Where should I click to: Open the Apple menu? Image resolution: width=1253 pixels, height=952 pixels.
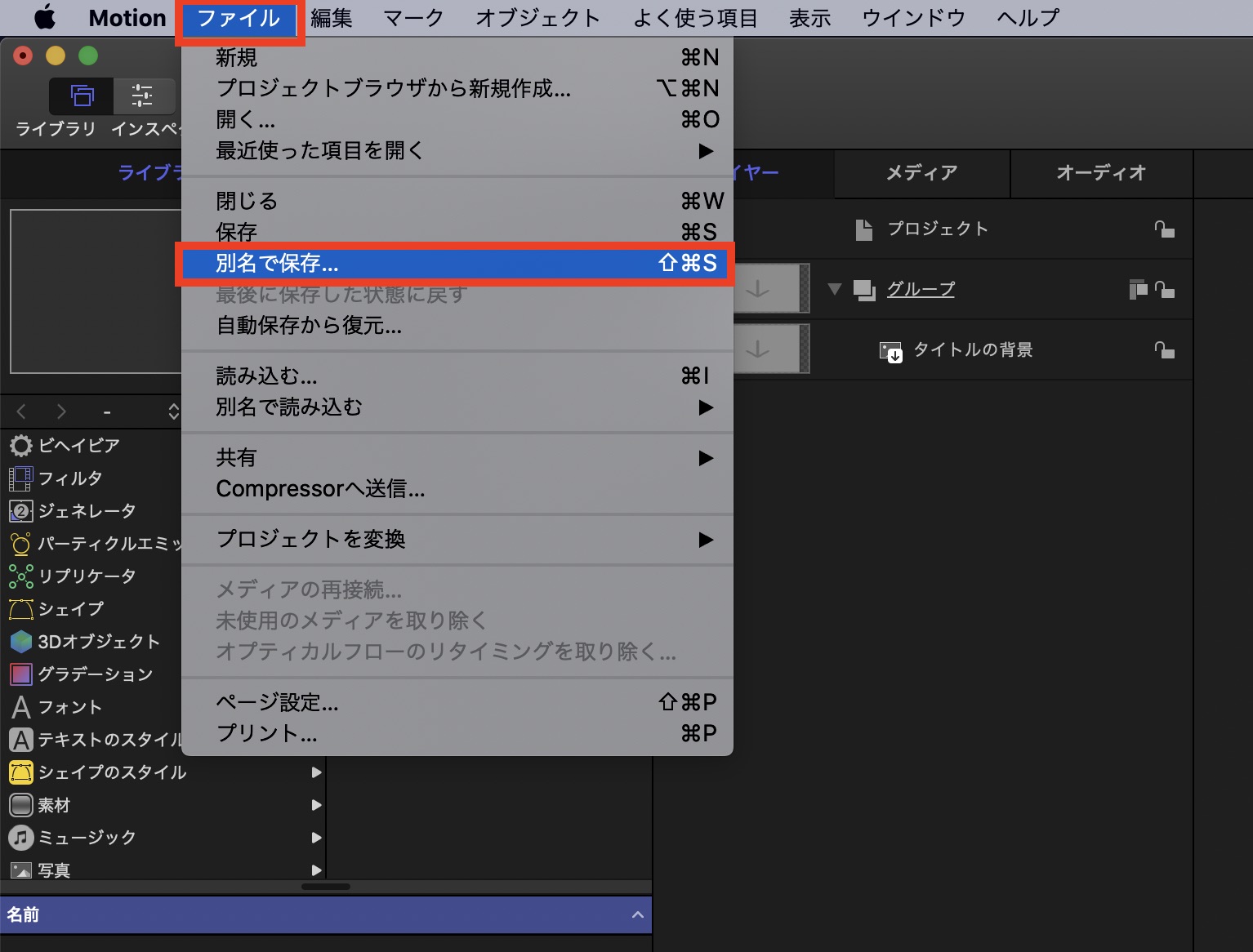coord(44,17)
